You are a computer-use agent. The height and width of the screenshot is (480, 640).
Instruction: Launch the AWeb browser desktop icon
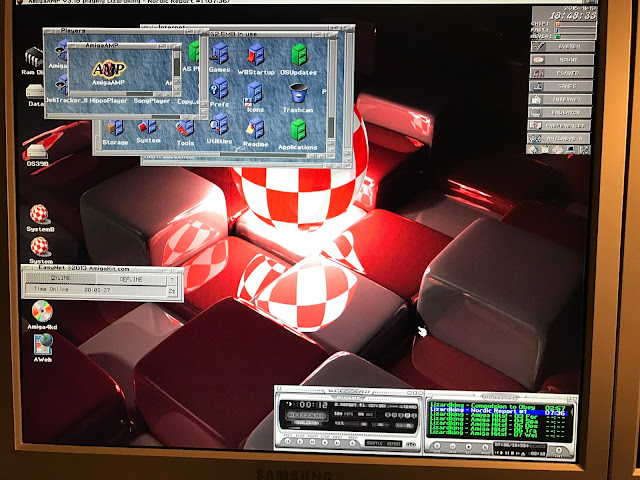pyautogui.click(x=43, y=348)
